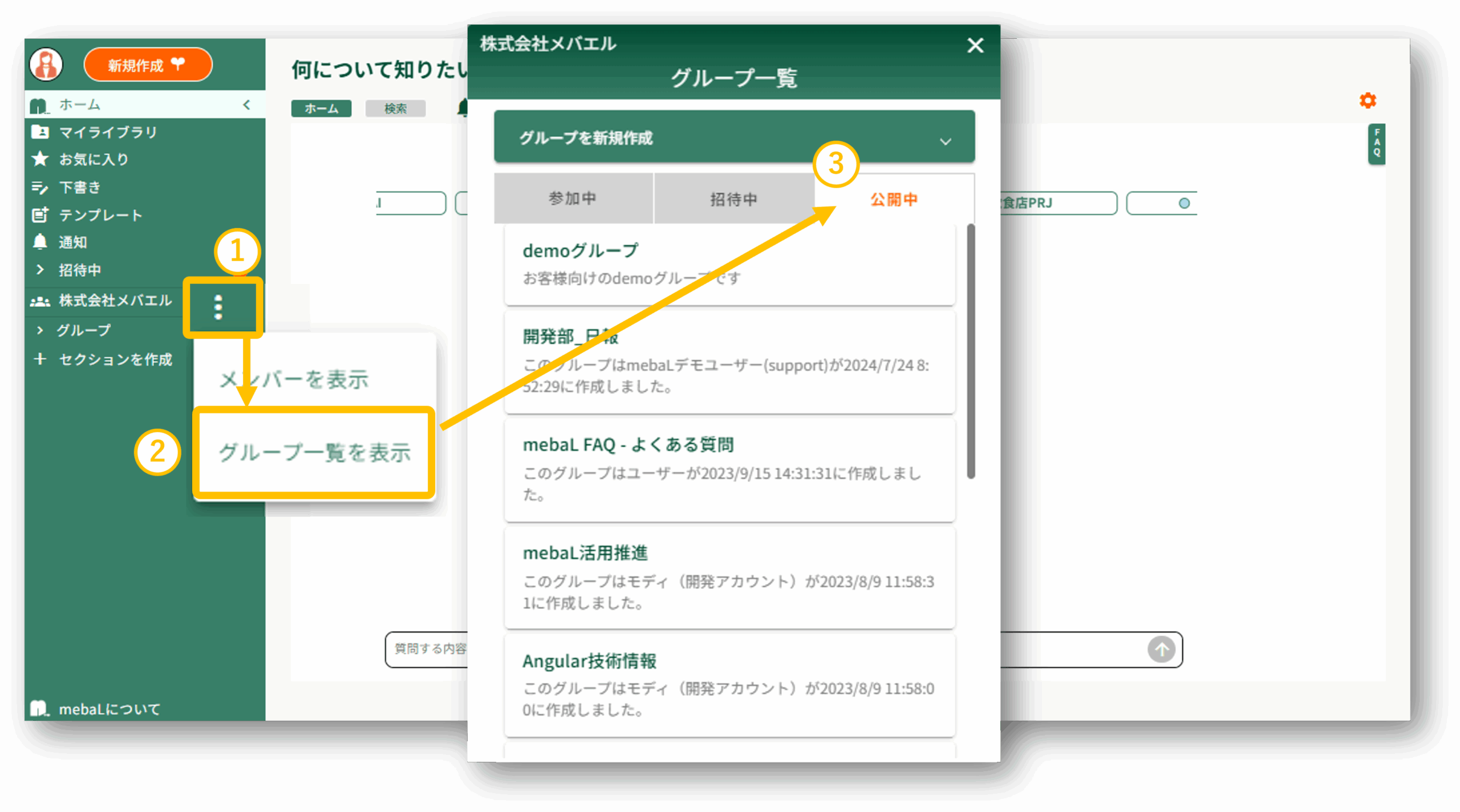Collapse sidebar with the chevron next to ホーム
This screenshot has width=1460, height=812.
pos(246,104)
